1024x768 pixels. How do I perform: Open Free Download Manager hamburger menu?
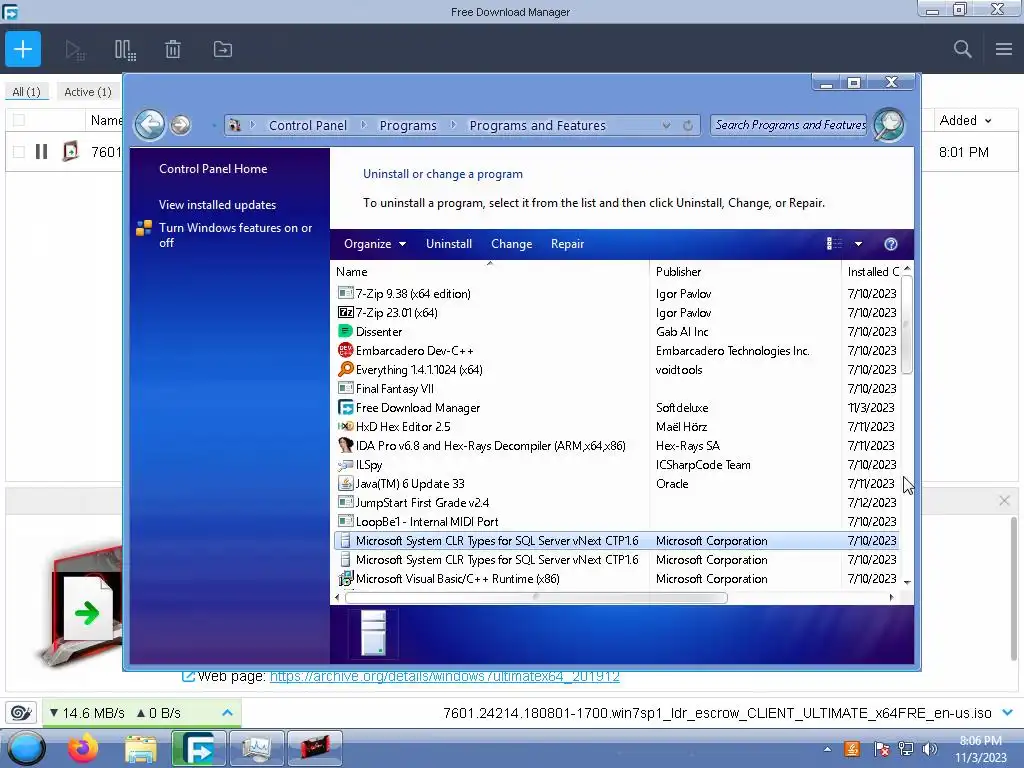(1004, 49)
